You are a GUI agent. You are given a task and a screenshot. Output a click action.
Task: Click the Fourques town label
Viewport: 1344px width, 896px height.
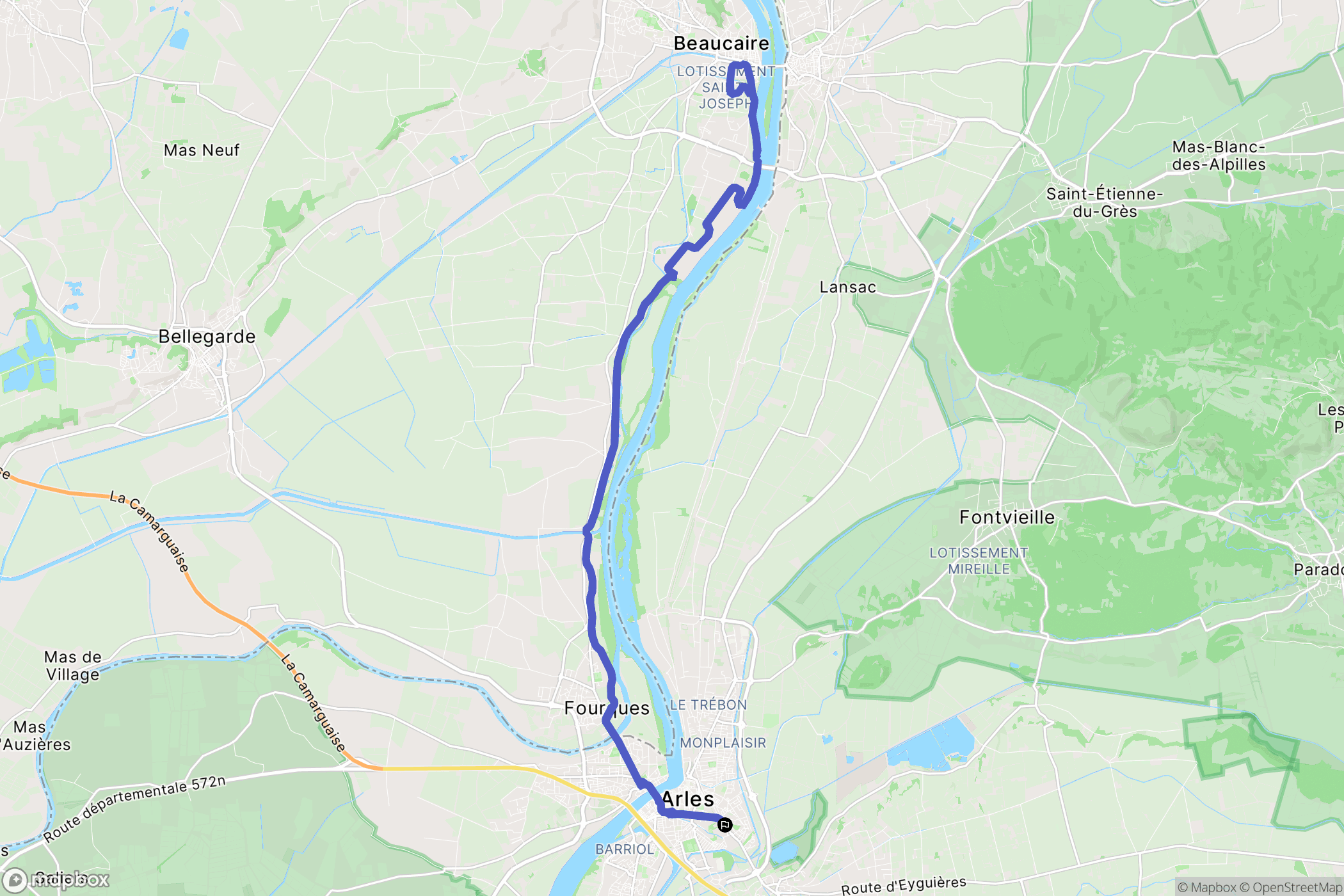click(x=607, y=708)
